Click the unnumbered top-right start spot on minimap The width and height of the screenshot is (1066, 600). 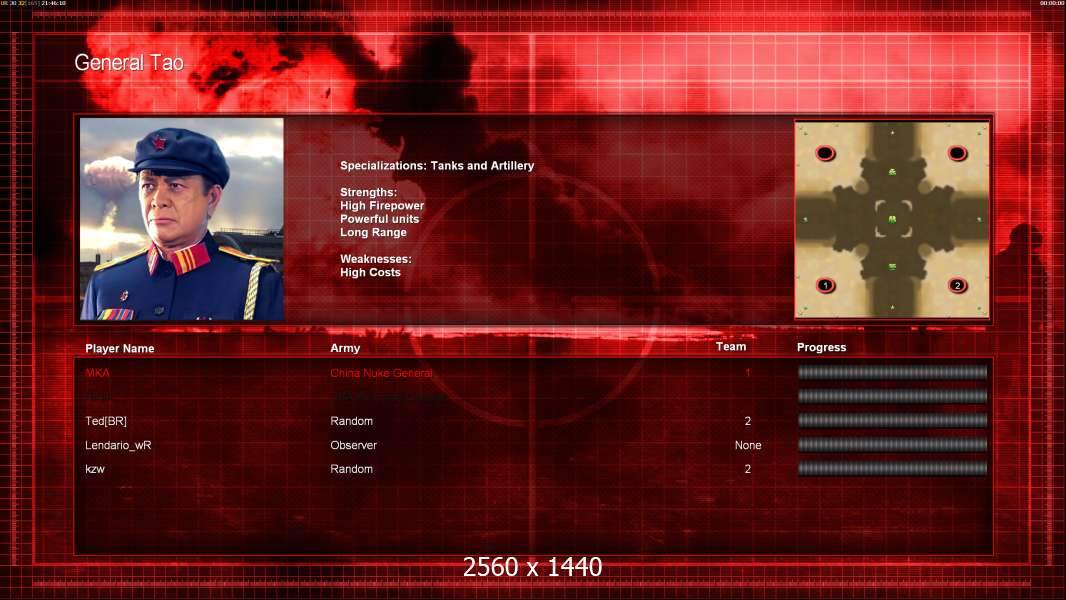coord(957,153)
